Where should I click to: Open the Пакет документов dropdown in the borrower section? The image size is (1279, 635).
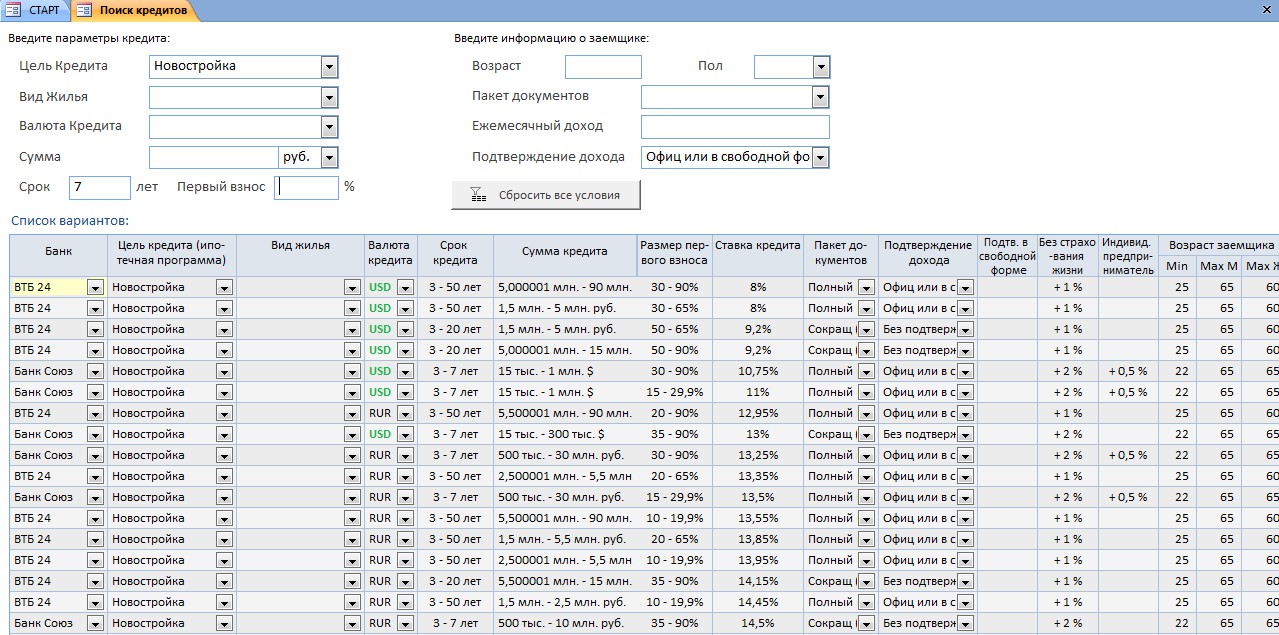[x=821, y=97]
